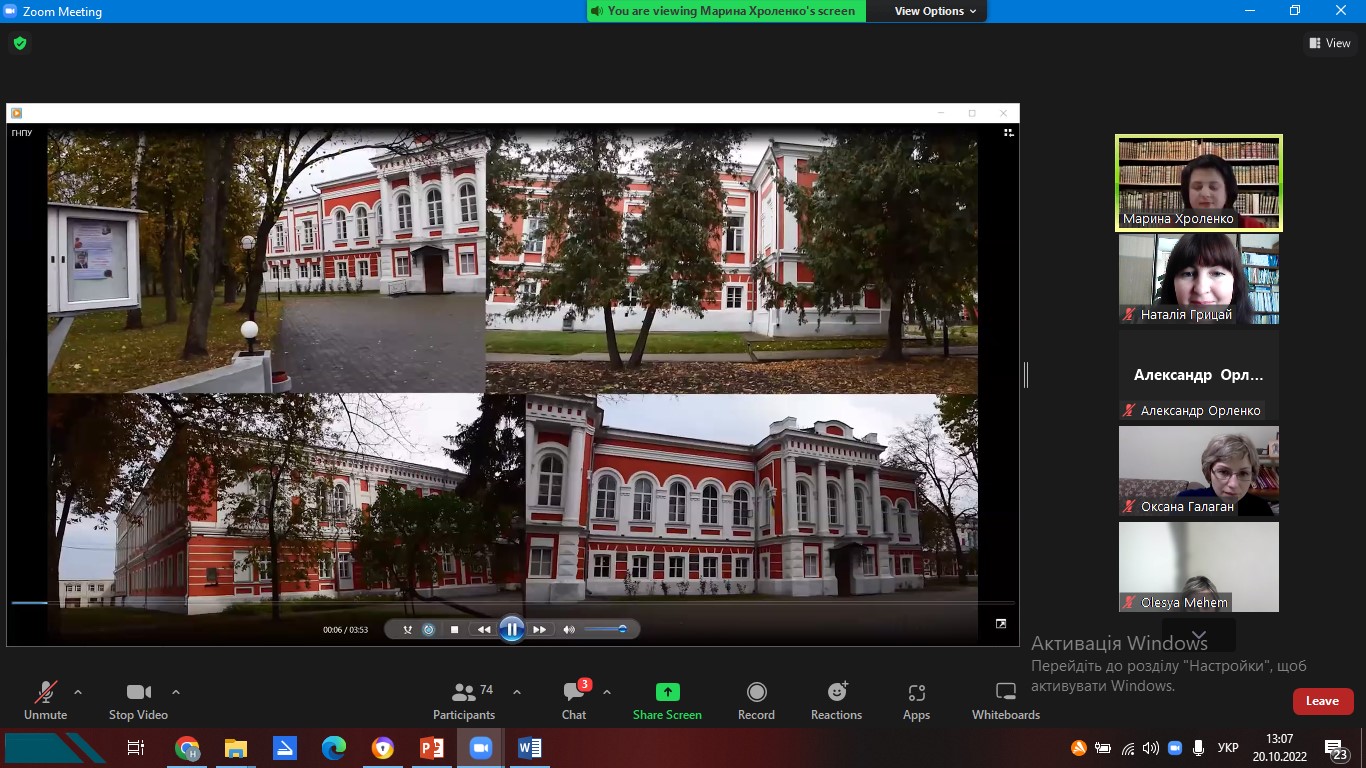The height and width of the screenshot is (768, 1366).
Task: Select Оксана Галаган video thumbnail
Action: point(1198,471)
